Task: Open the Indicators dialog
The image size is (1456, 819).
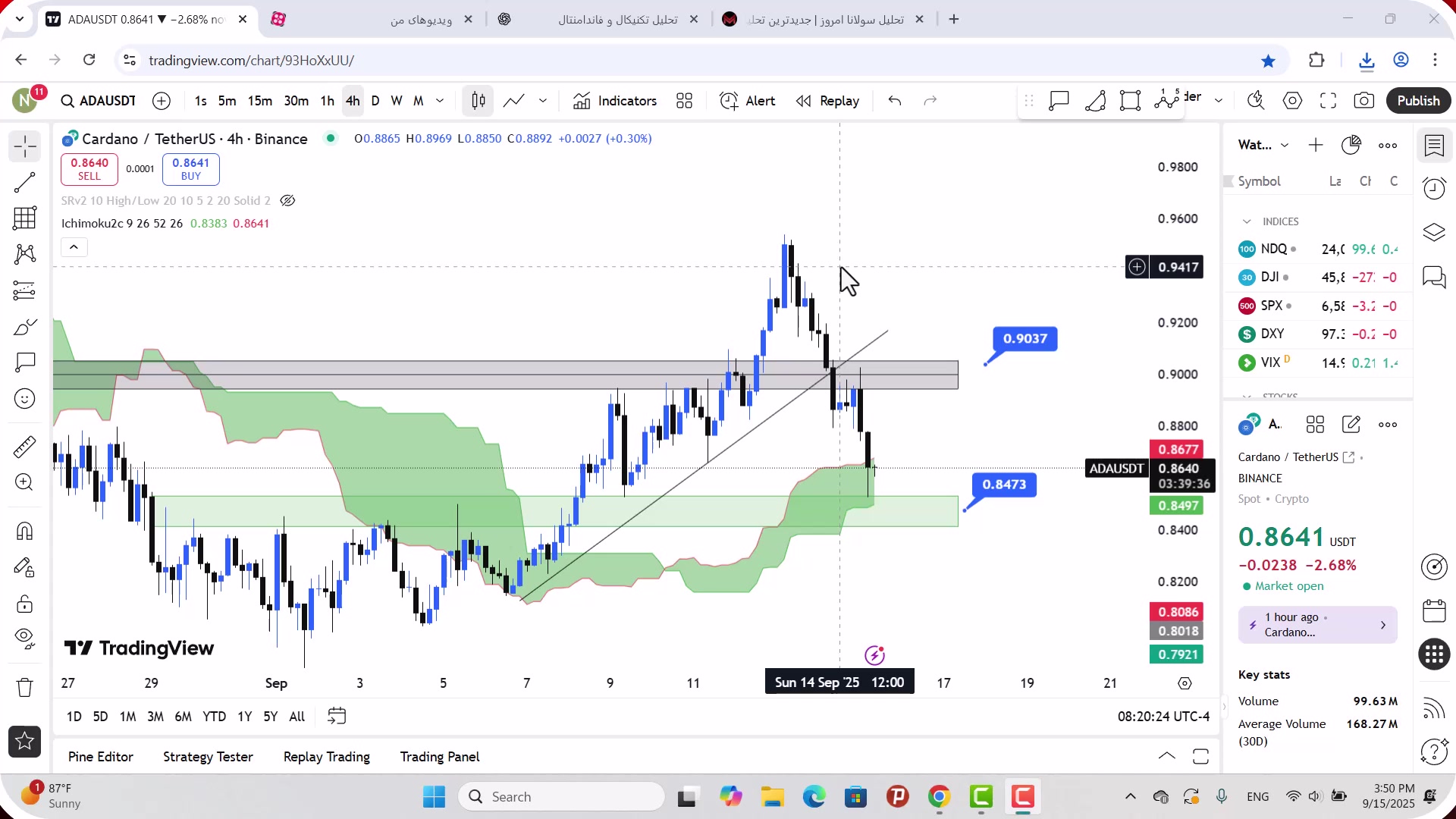Action: pyautogui.click(x=615, y=101)
